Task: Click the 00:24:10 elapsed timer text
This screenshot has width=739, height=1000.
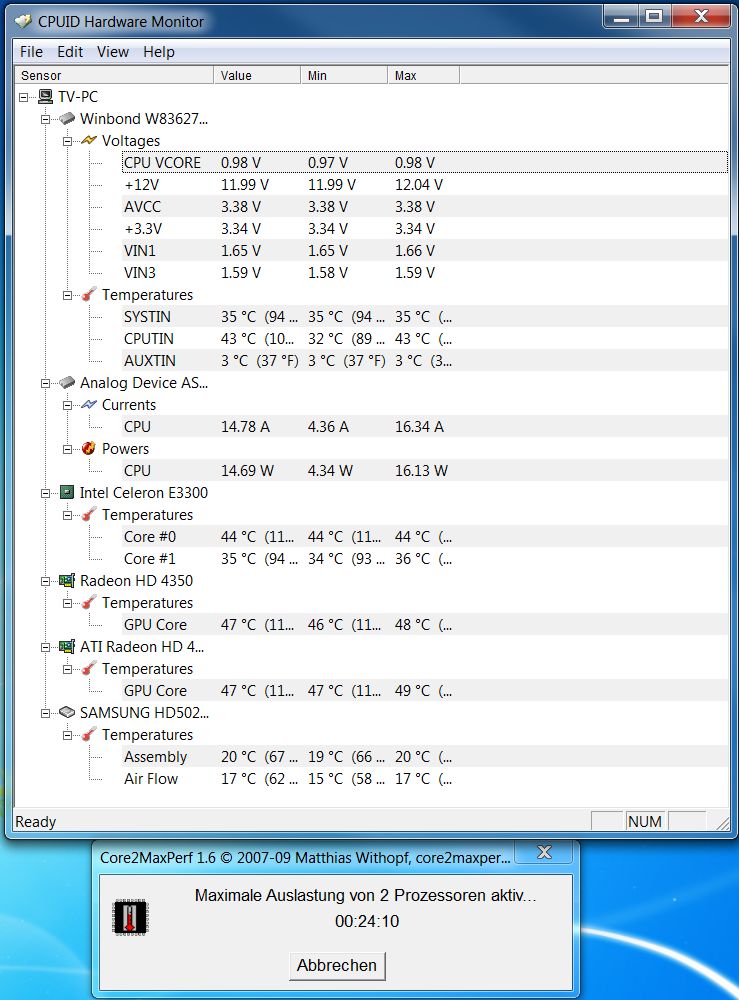Action: pos(367,921)
